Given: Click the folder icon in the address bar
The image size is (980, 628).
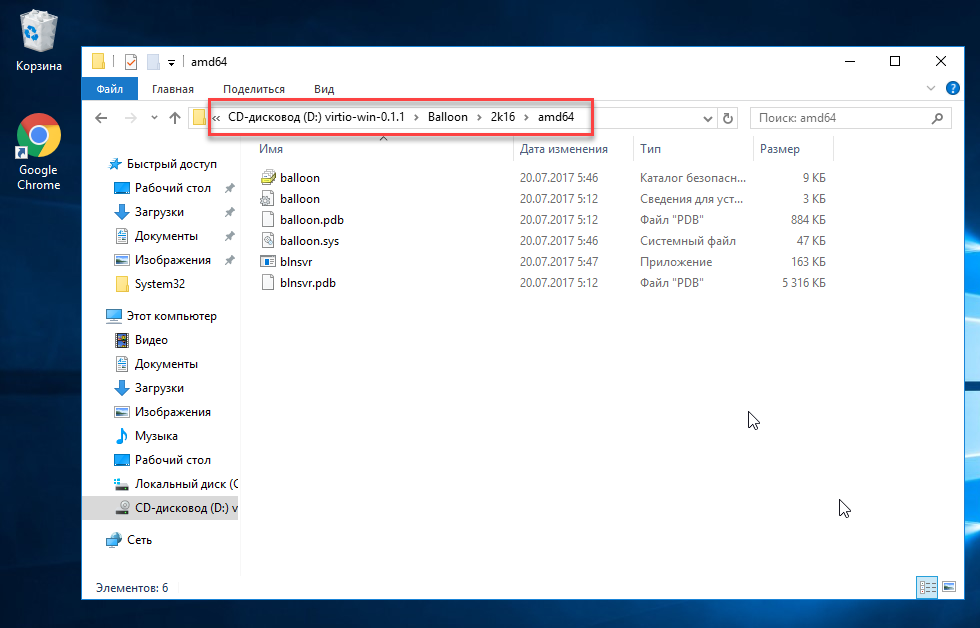Looking at the screenshot, I should 199,117.
